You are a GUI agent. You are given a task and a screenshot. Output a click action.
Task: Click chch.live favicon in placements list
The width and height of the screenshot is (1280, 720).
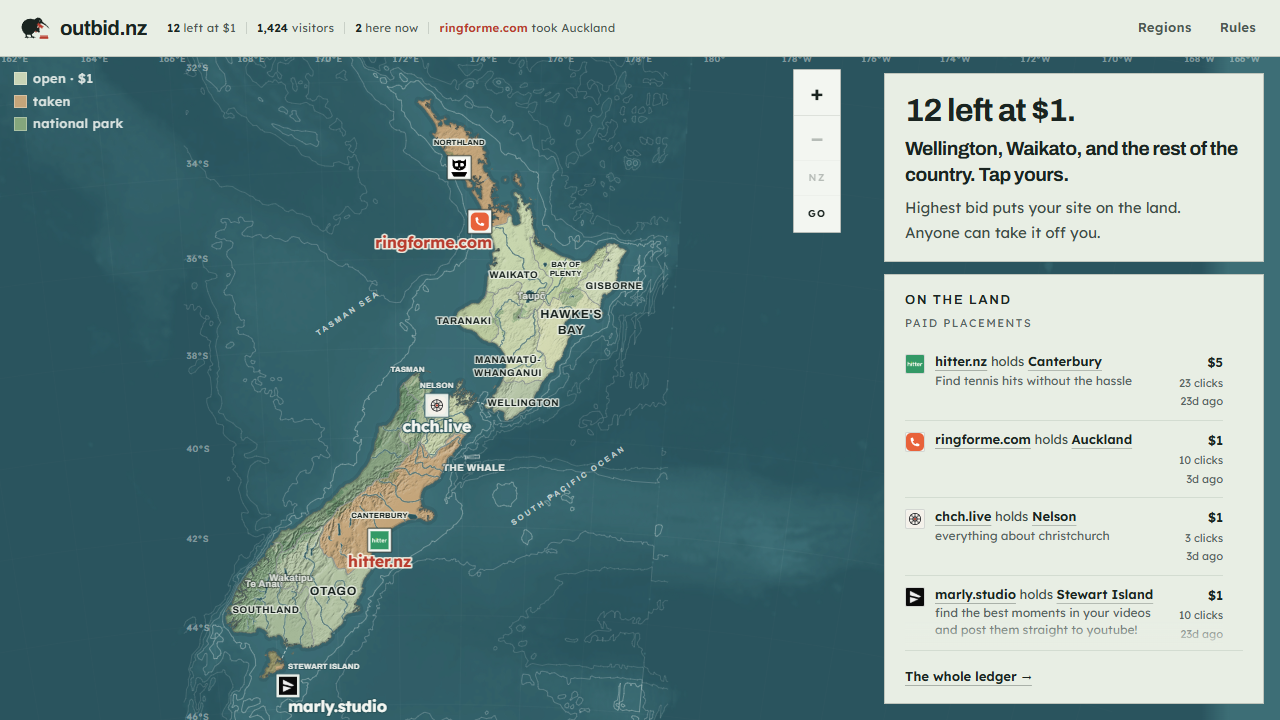click(915, 519)
